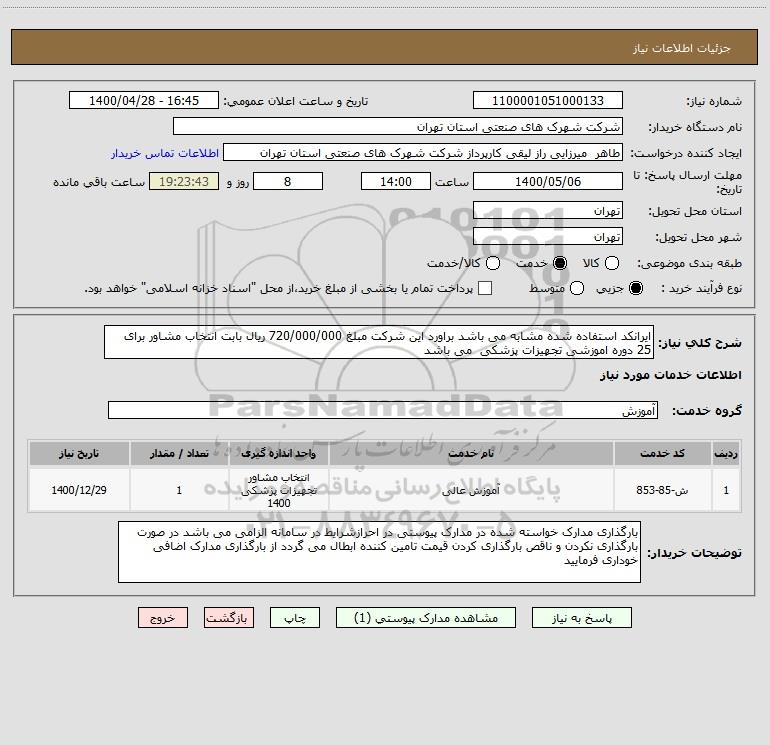Click service code cell س-85-853

[x=662, y=490]
